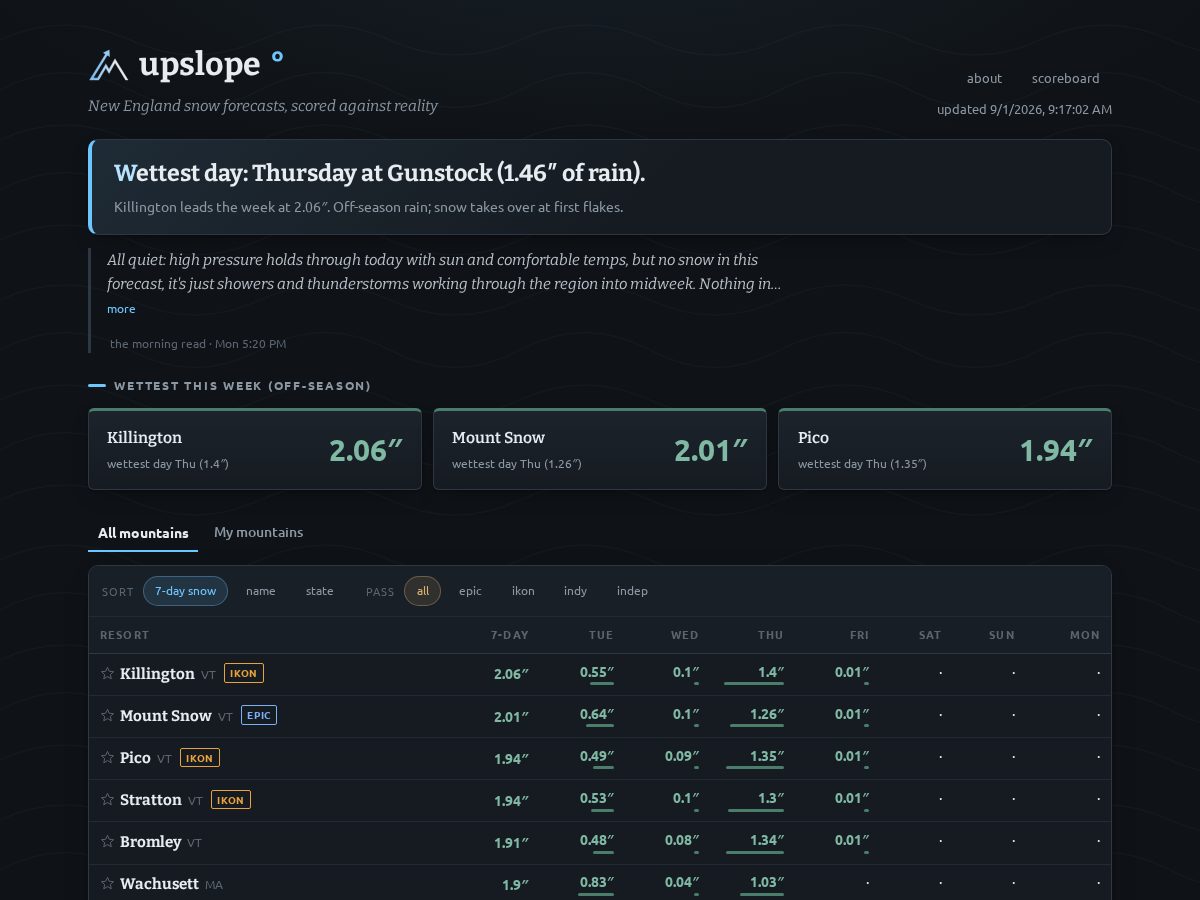Sort the table by name
Image resolution: width=1200 pixels, height=900 pixels.
coord(261,591)
